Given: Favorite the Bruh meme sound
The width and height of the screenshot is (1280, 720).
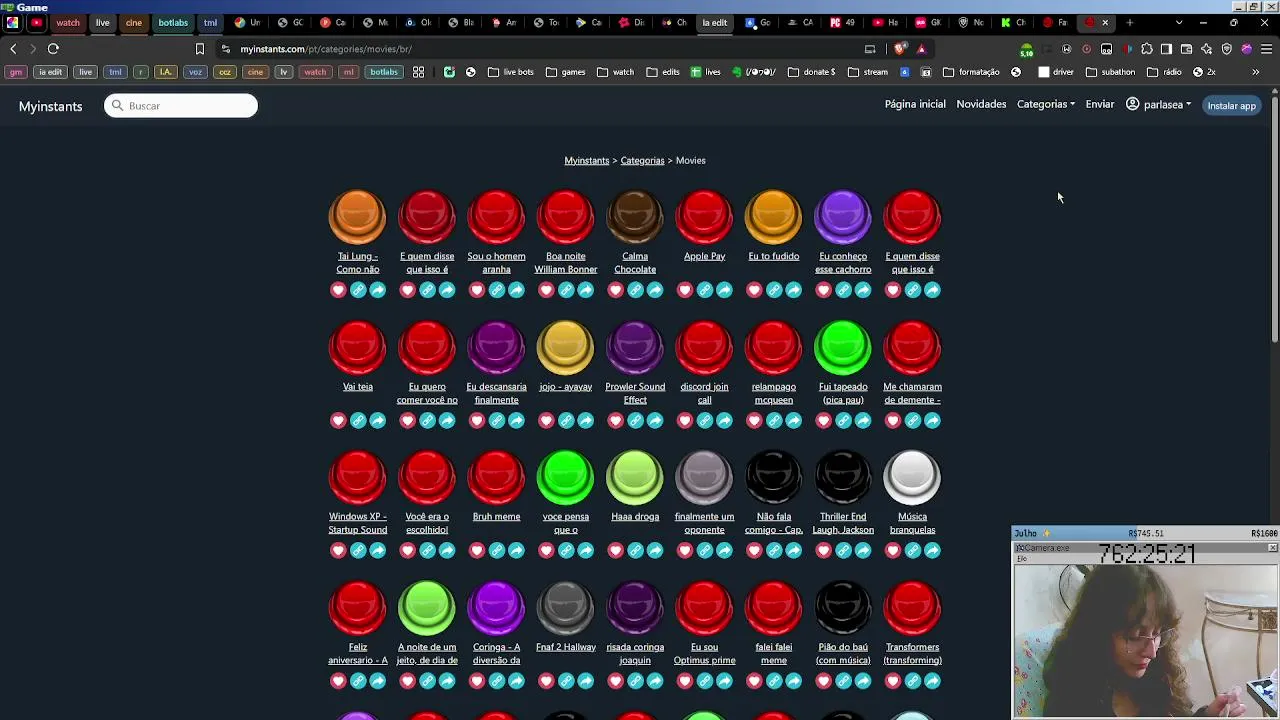Looking at the screenshot, I should pyautogui.click(x=477, y=550).
